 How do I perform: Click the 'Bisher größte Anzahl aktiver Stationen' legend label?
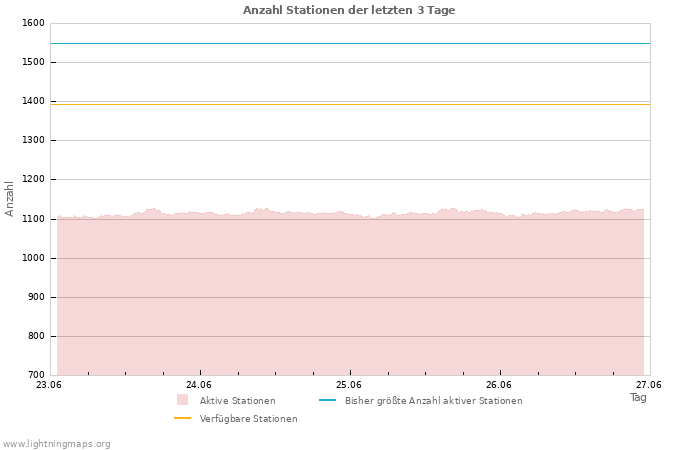pyautogui.click(x=433, y=400)
